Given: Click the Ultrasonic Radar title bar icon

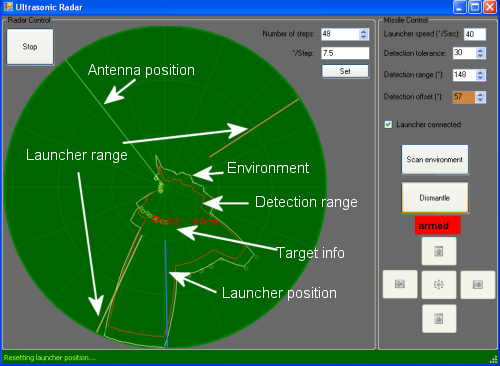Looking at the screenshot, I should pyautogui.click(x=8, y=7).
